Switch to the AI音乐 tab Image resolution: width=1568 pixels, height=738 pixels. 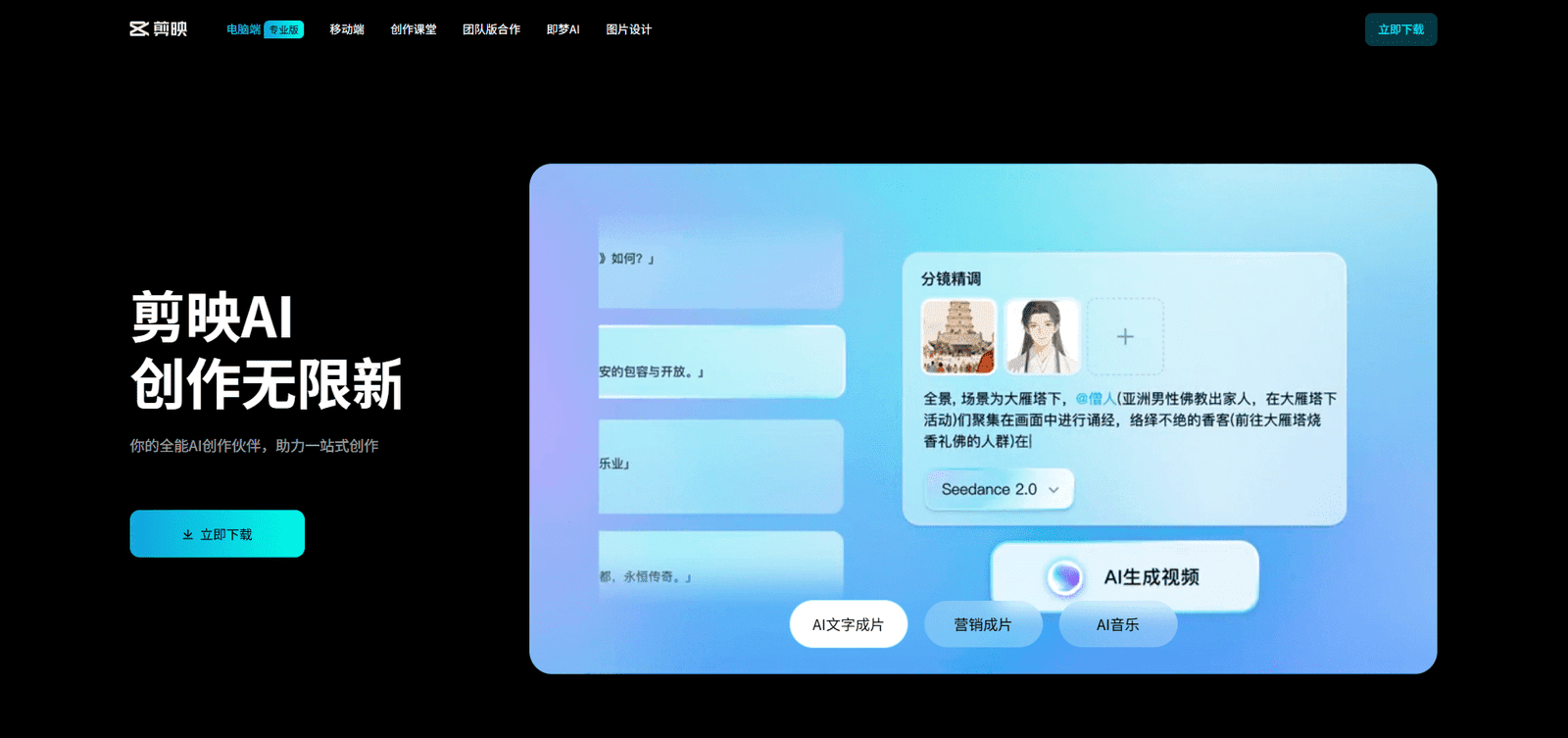1118,624
